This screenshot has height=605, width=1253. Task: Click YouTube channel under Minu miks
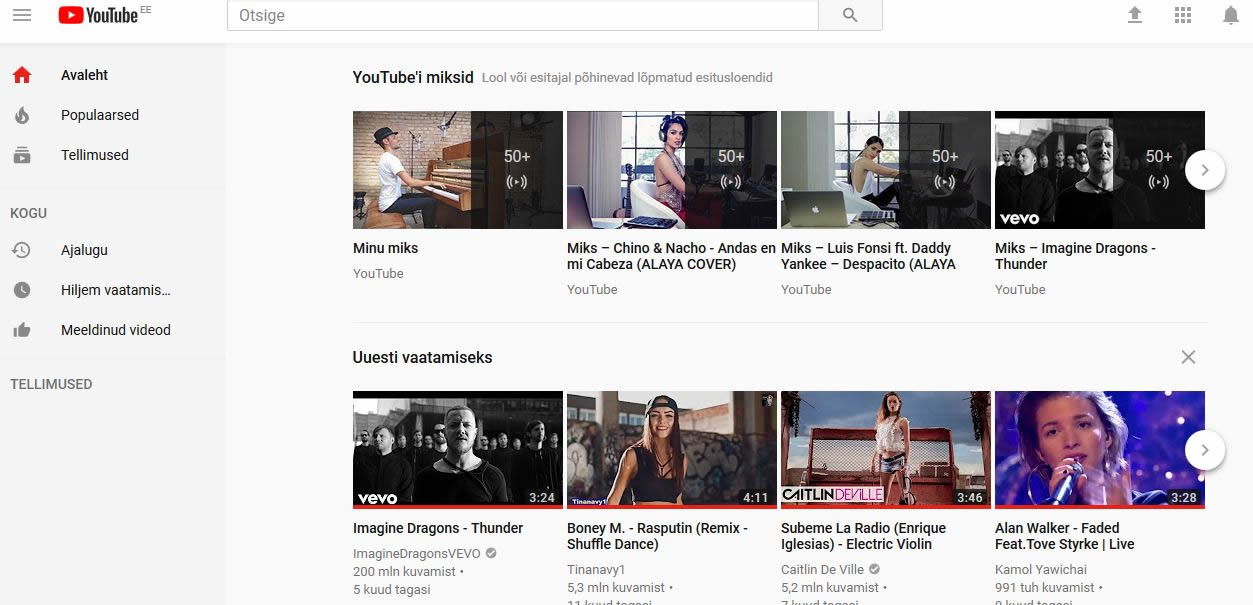coord(378,273)
